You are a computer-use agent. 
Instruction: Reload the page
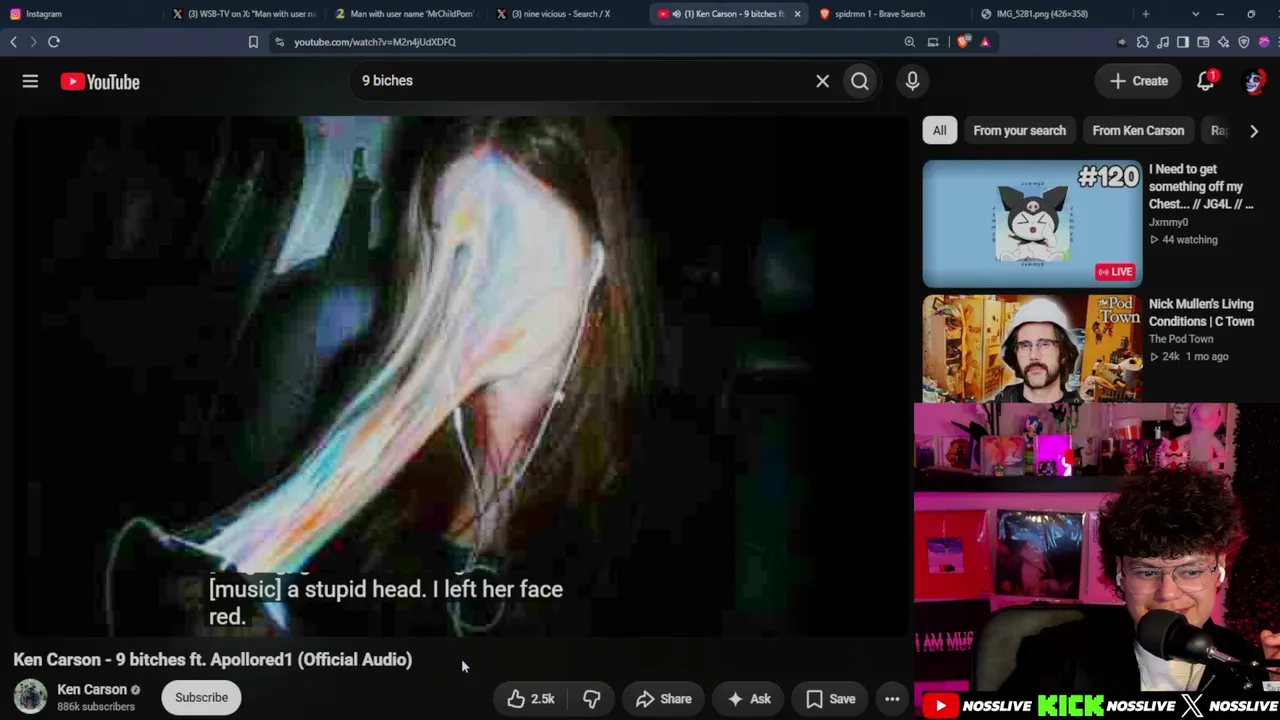point(54,42)
